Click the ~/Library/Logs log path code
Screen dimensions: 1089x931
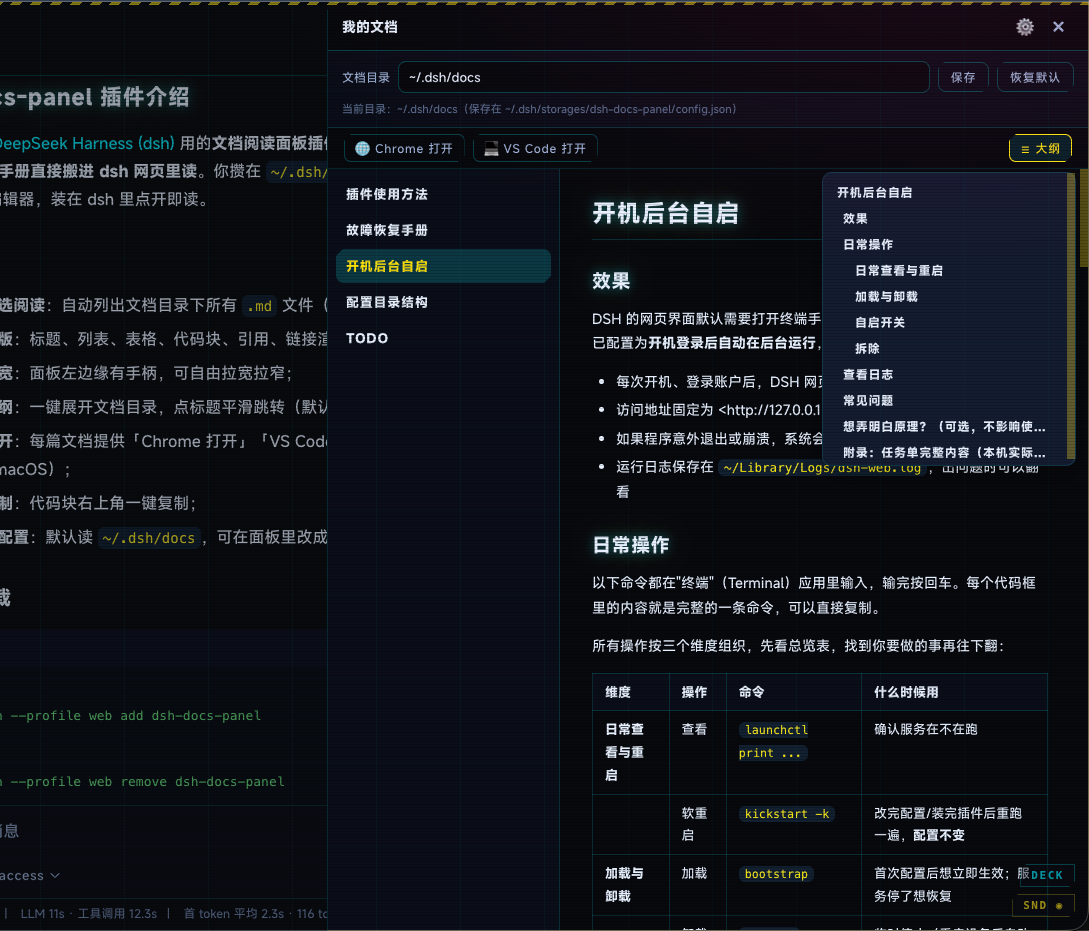click(x=822, y=467)
